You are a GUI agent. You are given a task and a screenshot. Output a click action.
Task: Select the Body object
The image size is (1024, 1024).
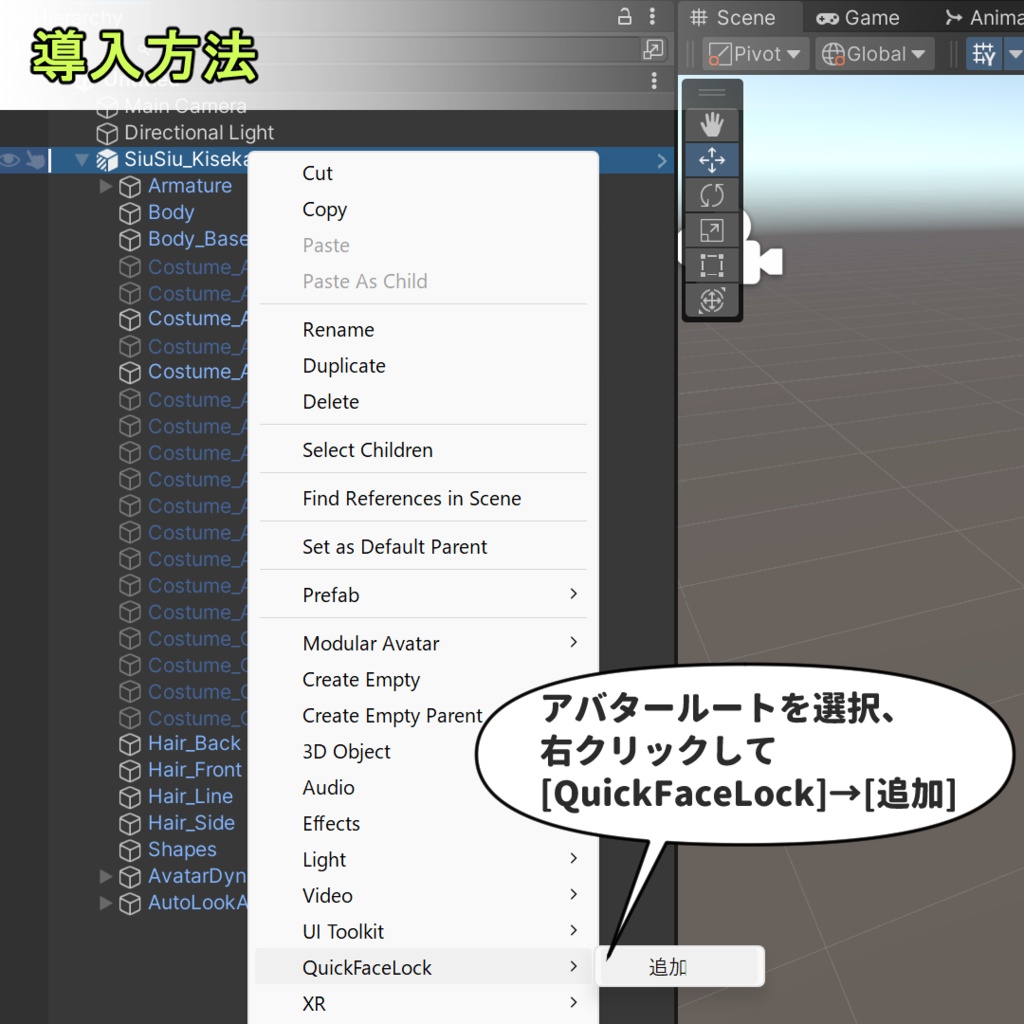coord(171,212)
